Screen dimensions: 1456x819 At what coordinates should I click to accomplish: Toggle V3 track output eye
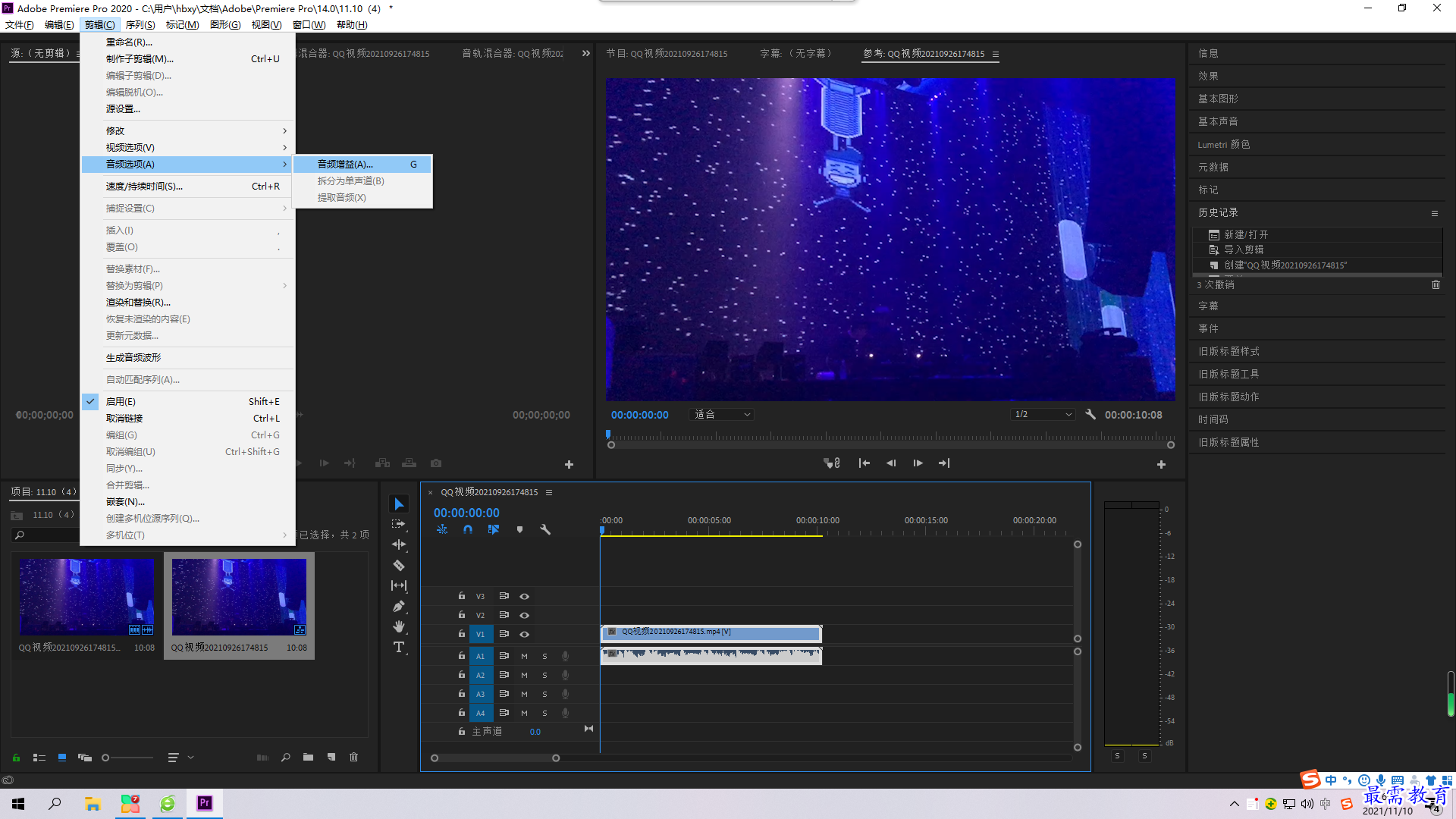pyautogui.click(x=524, y=597)
